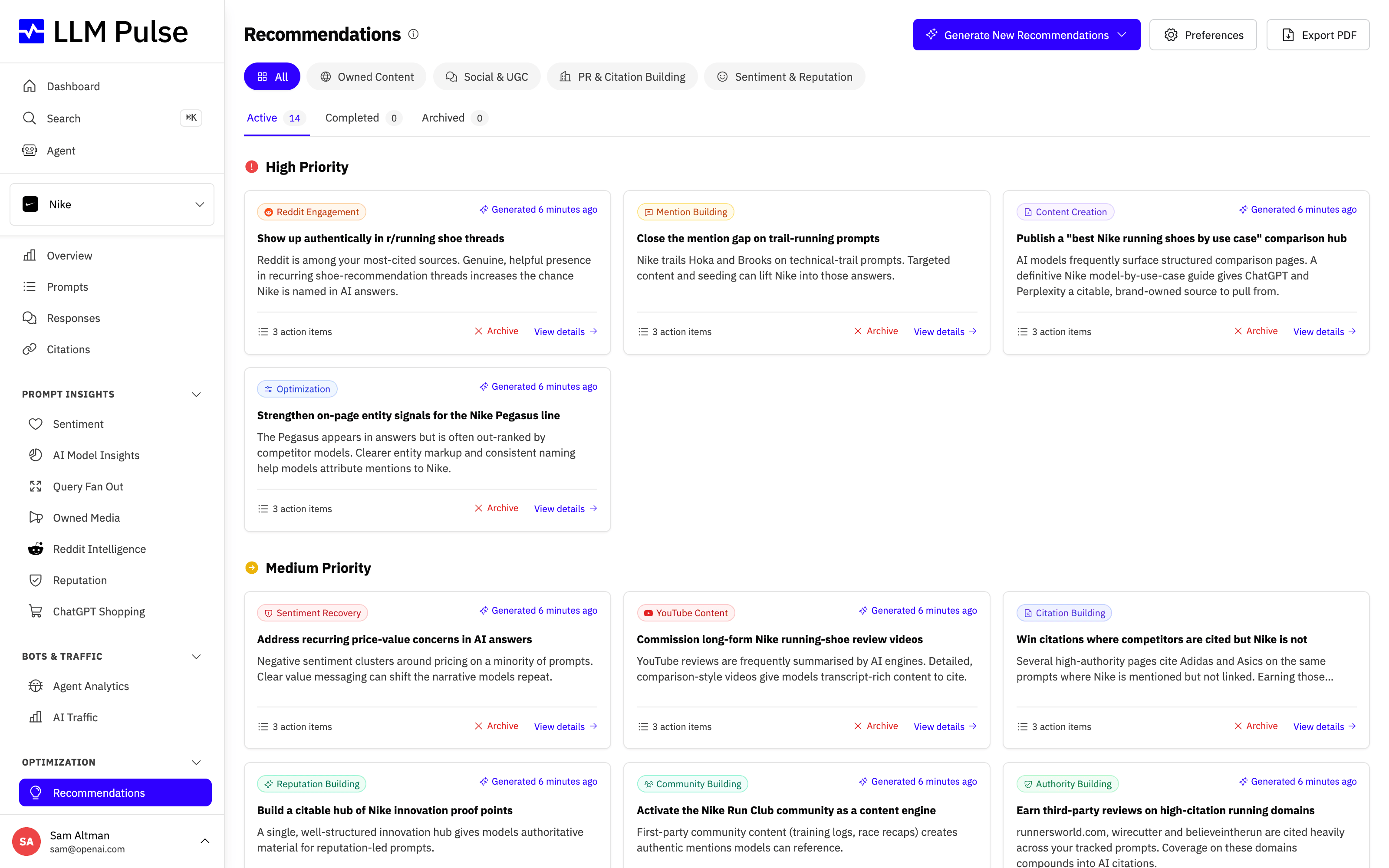The image size is (1389, 868).
Task: Archive the Pegasus Optimization recommendation
Action: point(497,508)
